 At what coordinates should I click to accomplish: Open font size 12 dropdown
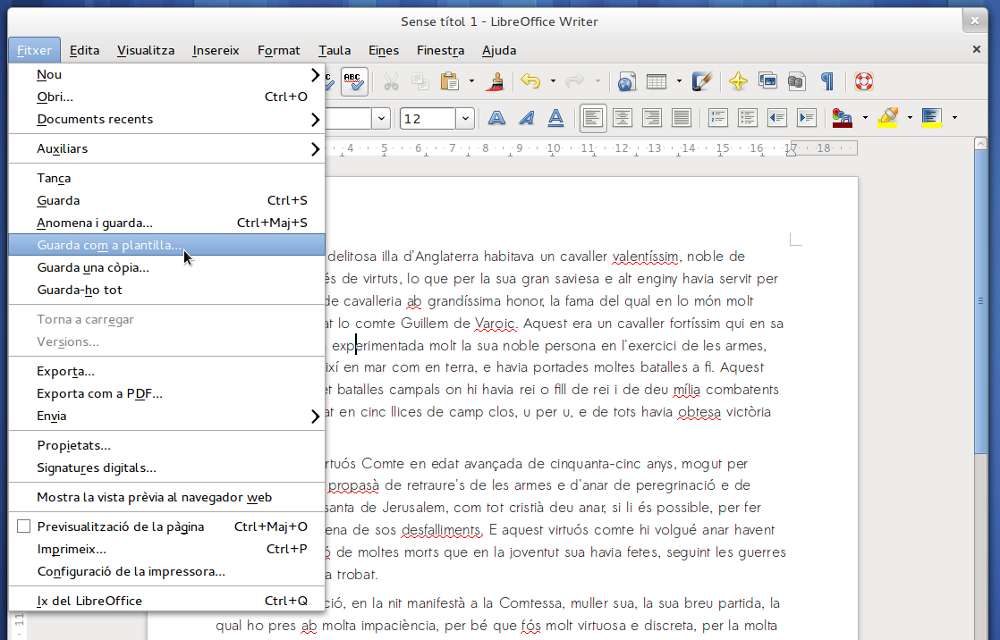point(465,119)
